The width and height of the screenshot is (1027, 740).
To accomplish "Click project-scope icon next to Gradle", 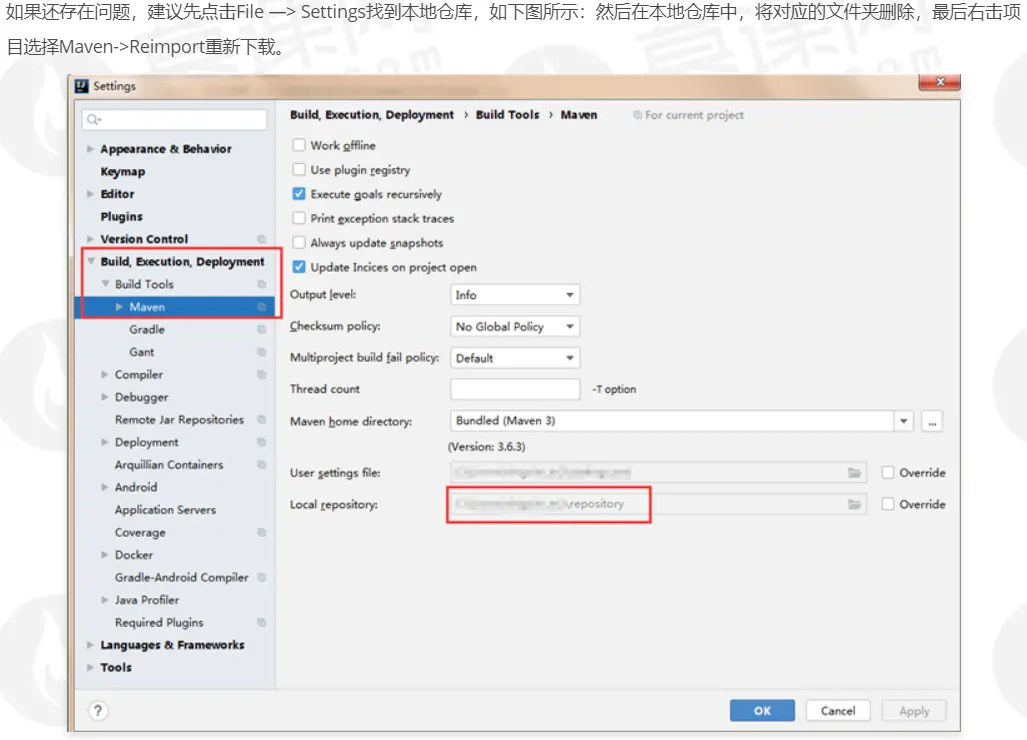I will [x=261, y=329].
